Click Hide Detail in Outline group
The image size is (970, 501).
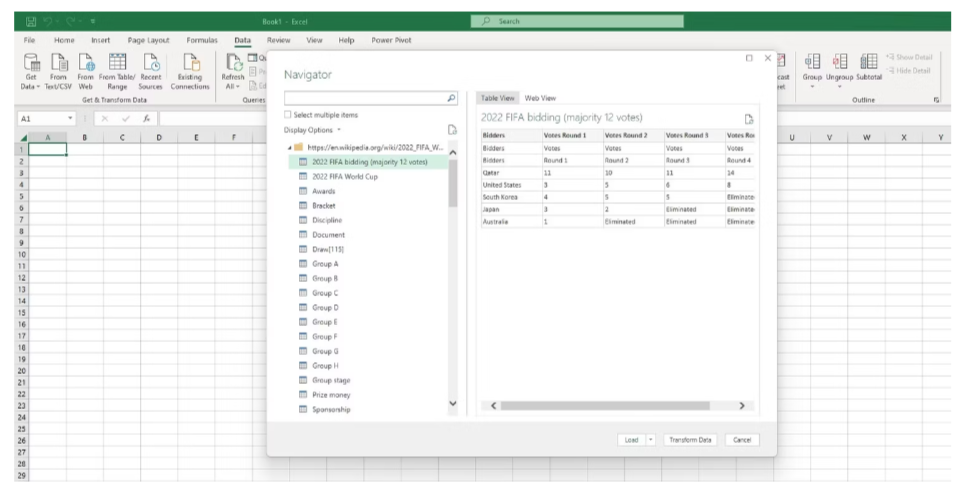coord(908,71)
